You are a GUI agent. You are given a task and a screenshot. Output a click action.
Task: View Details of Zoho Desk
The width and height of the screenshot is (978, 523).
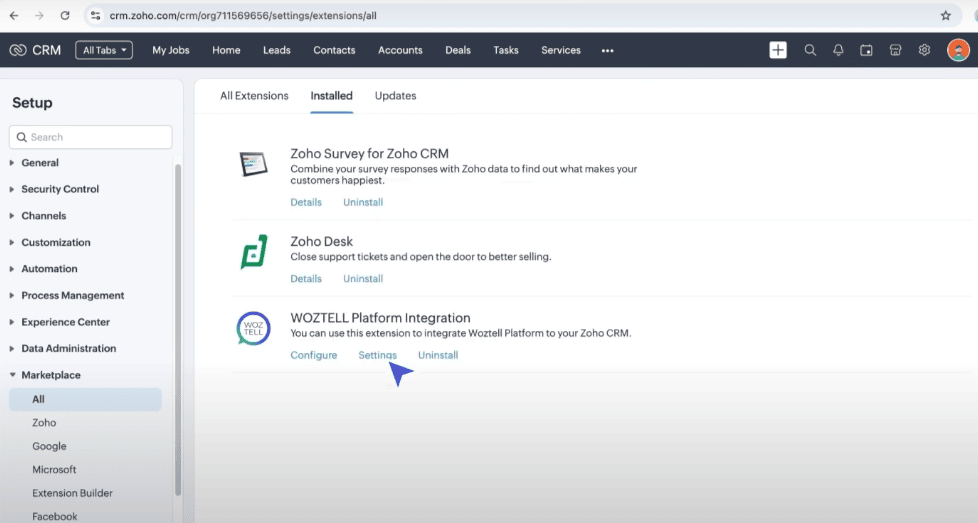(306, 279)
